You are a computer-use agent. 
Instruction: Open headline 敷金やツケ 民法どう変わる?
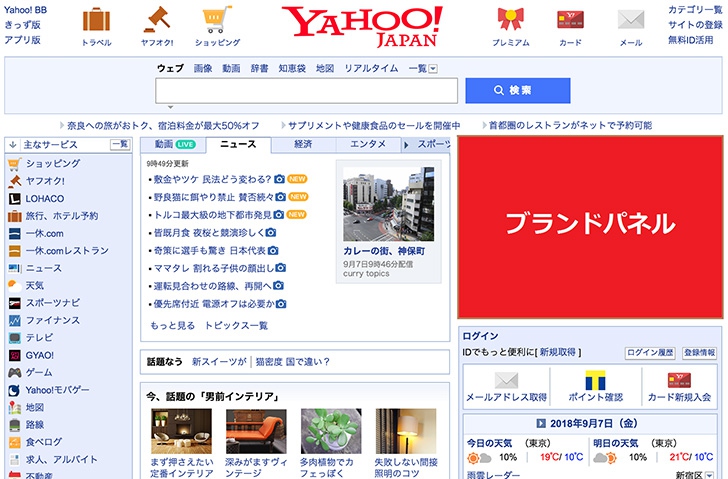[x=212, y=179]
